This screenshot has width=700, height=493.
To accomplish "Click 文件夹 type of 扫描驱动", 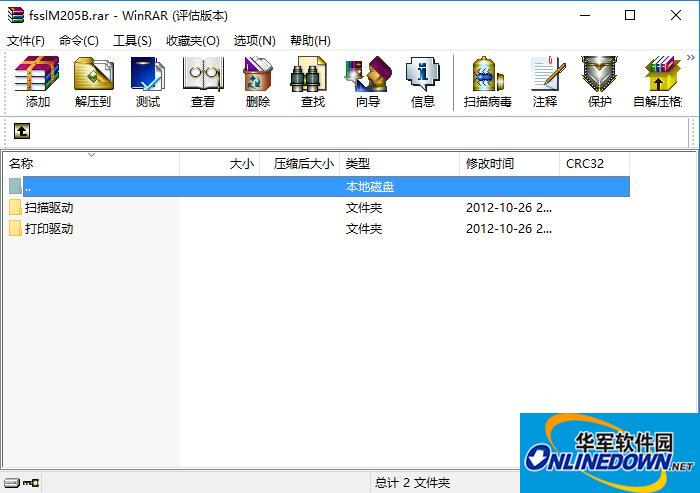I will point(364,208).
